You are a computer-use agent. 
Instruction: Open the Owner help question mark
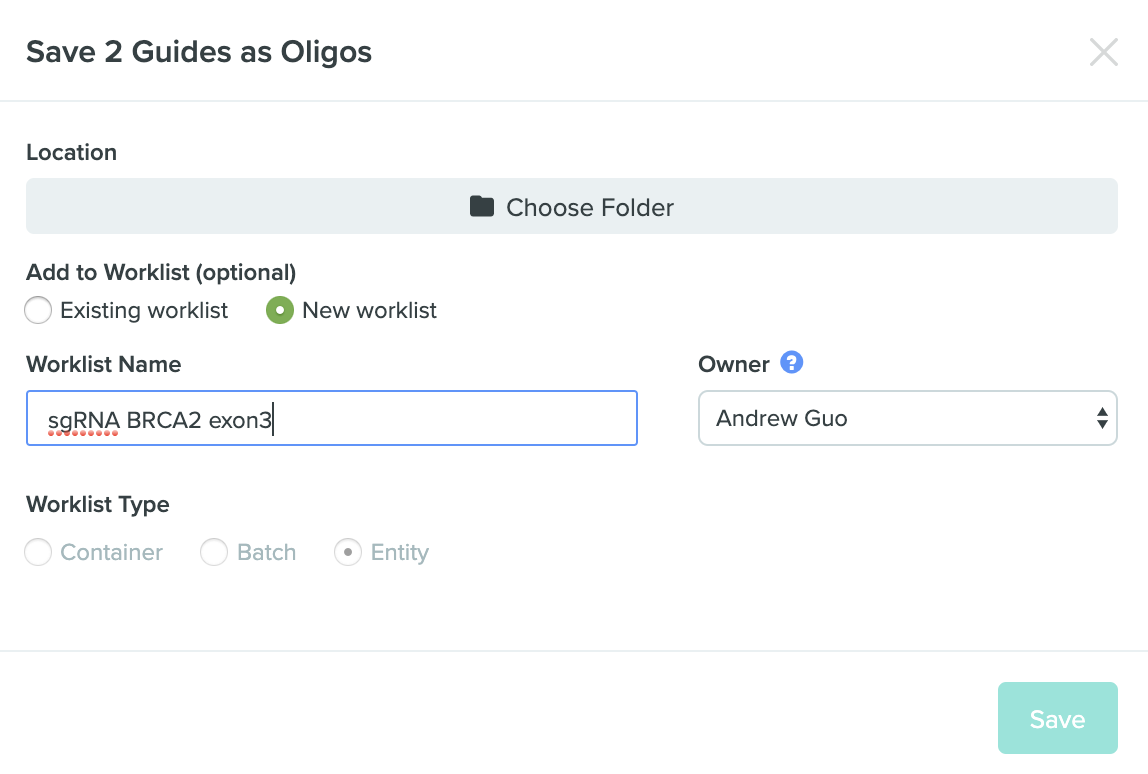coord(791,362)
